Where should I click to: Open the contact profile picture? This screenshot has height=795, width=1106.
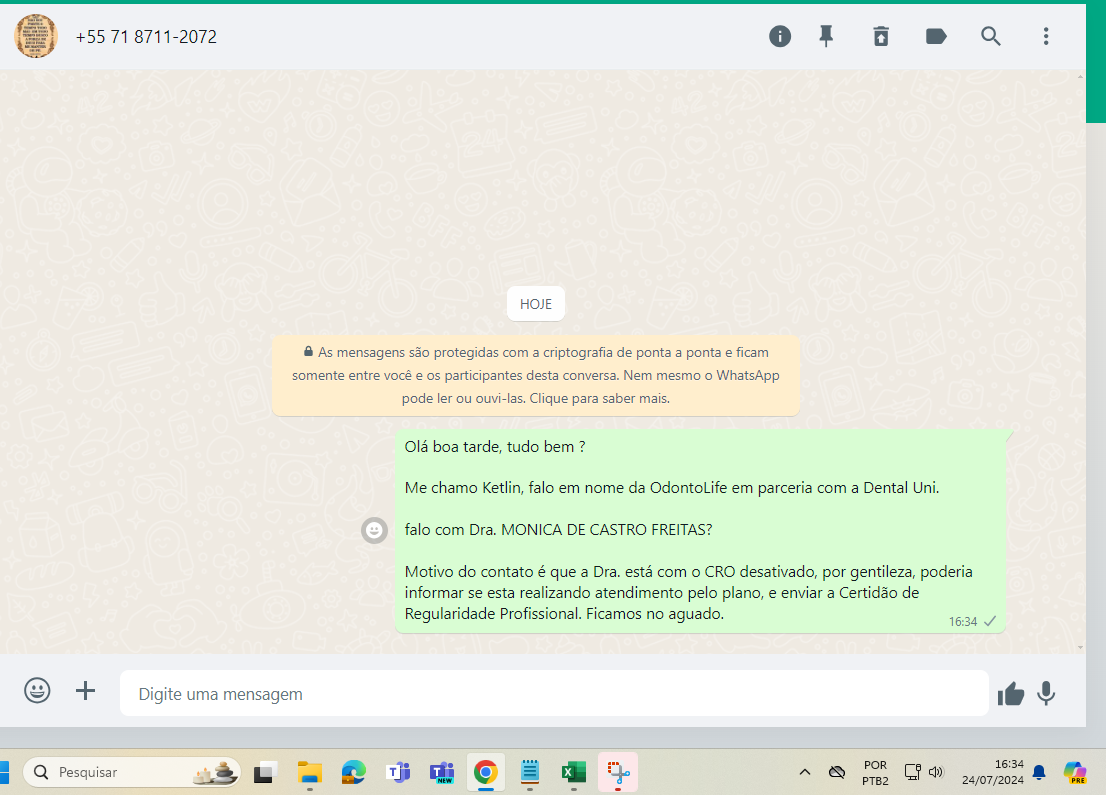click(36, 36)
